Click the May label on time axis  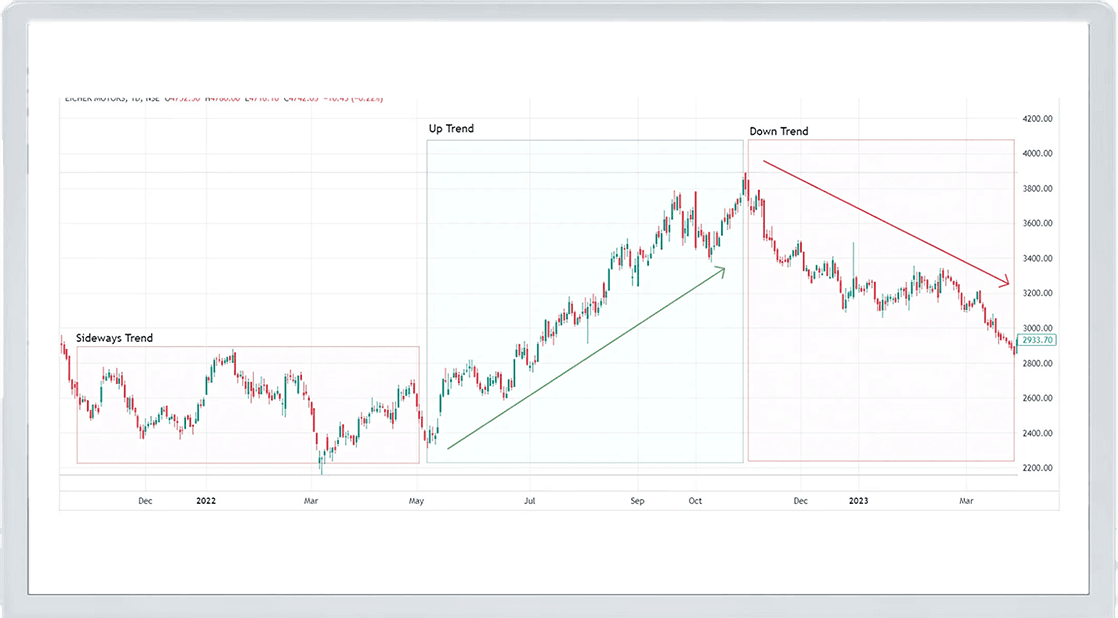[417, 499]
